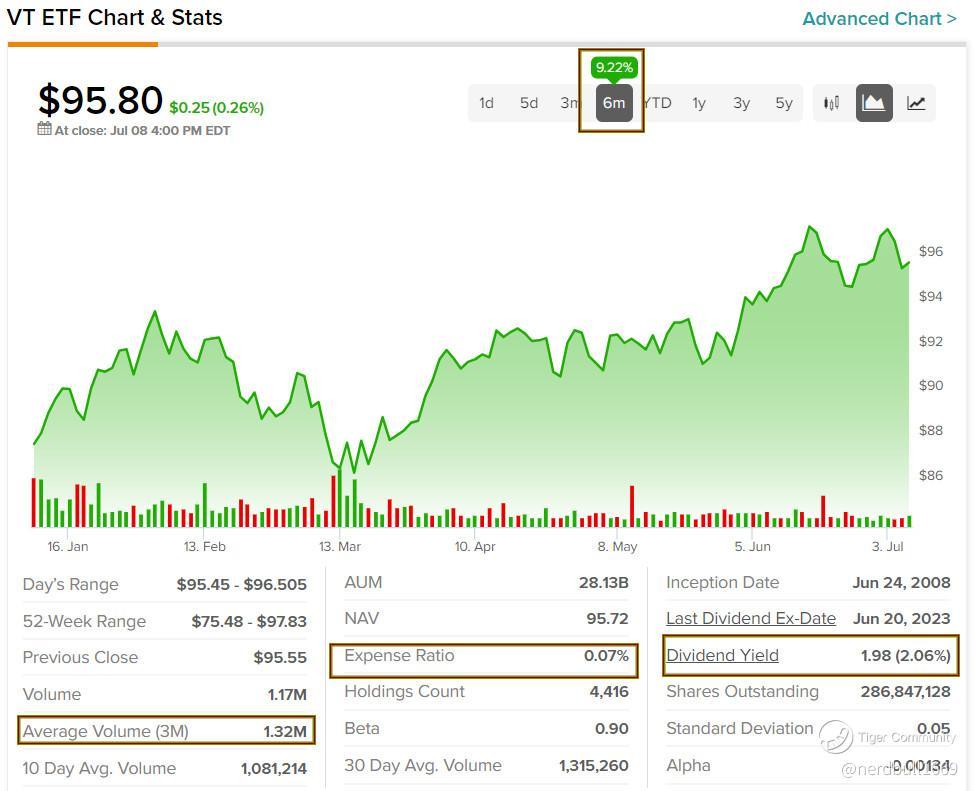Click the Alpha label

pyautogui.click(x=688, y=765)
